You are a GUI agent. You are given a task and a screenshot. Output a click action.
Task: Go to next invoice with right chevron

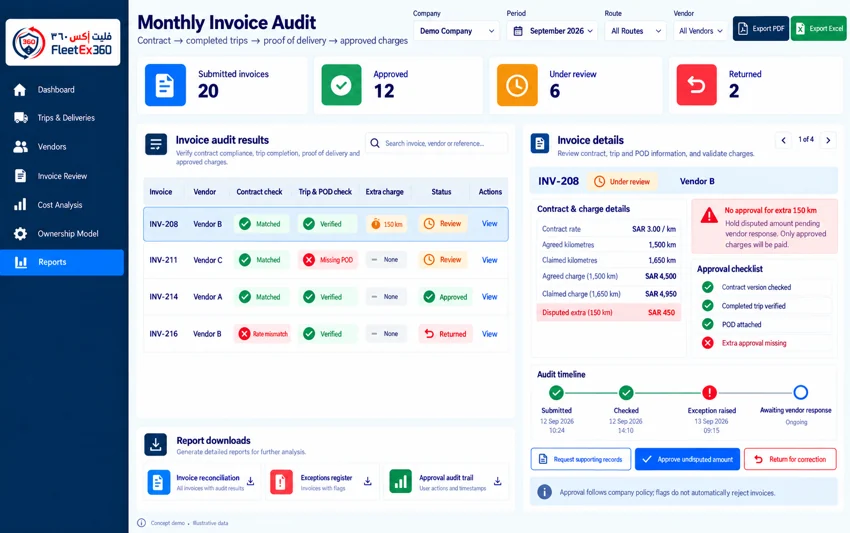828,140
